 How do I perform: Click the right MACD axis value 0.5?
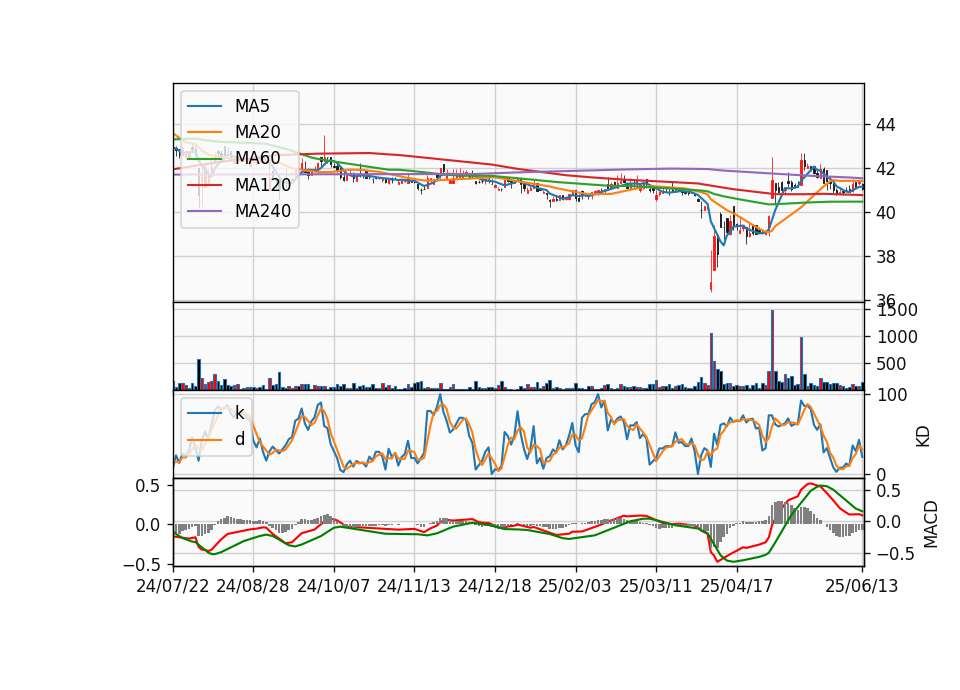(x=888, y=491)
